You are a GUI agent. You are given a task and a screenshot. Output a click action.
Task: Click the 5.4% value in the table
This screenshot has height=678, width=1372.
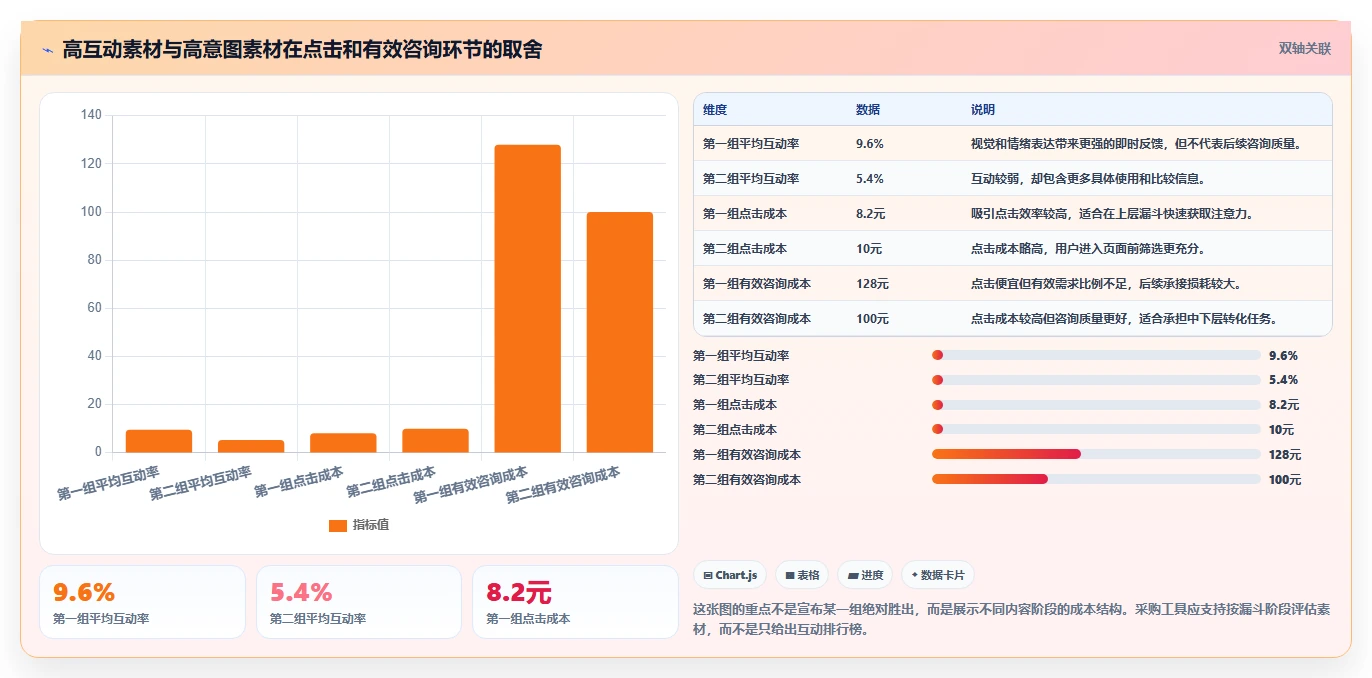pyautogui.click(x=870, y=179)
